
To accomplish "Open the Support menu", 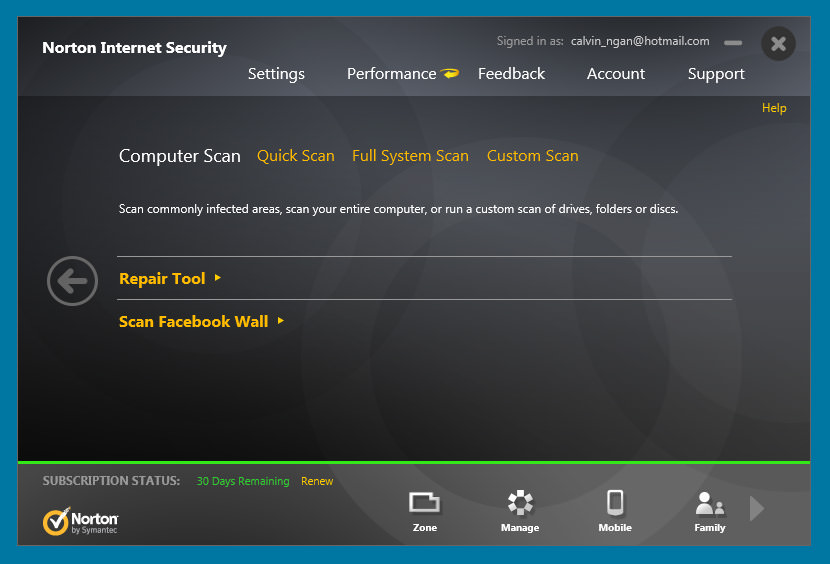I will (x=716, y=74).
